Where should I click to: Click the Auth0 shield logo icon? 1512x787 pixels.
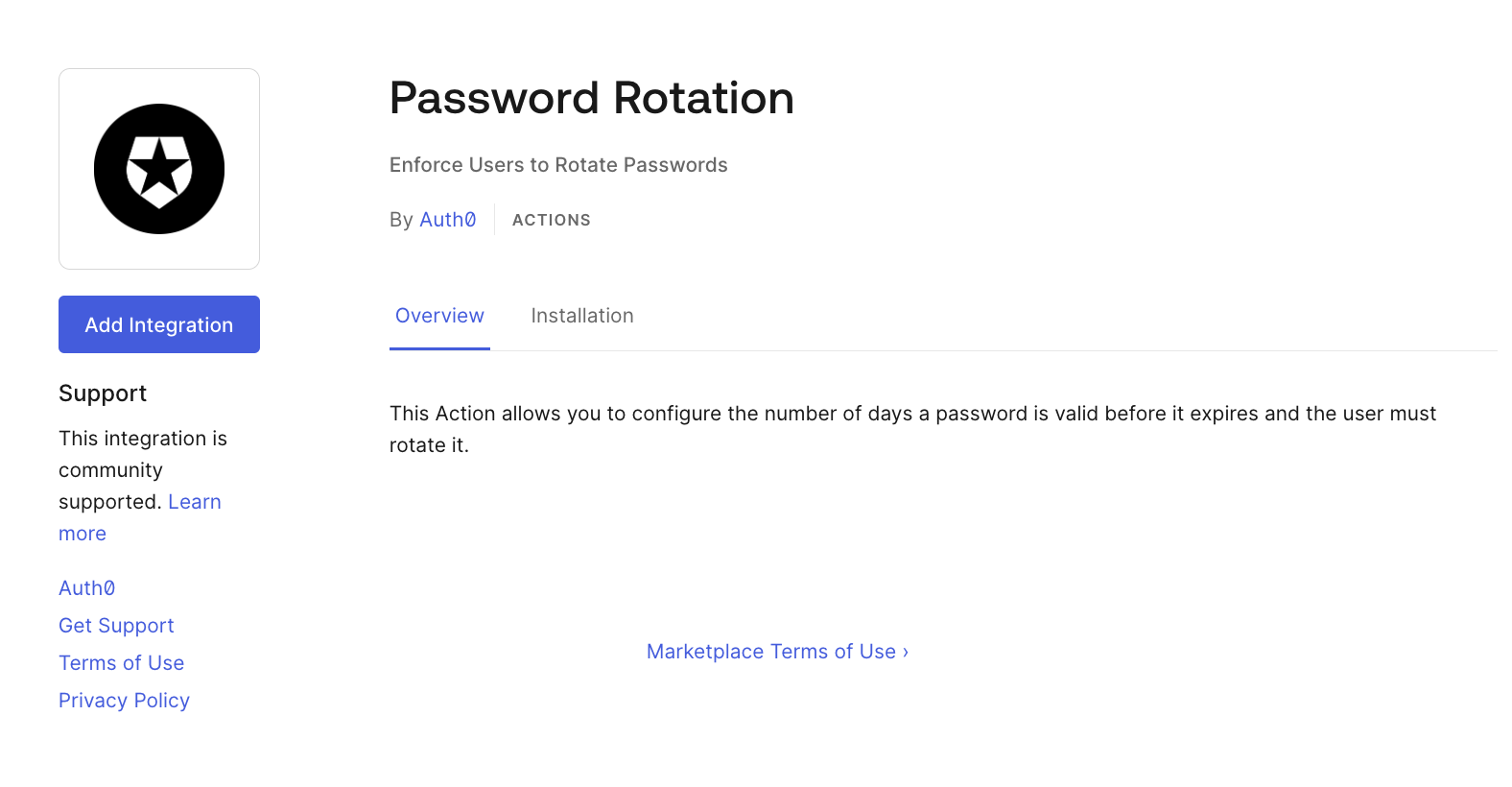(x=159, y=169)
